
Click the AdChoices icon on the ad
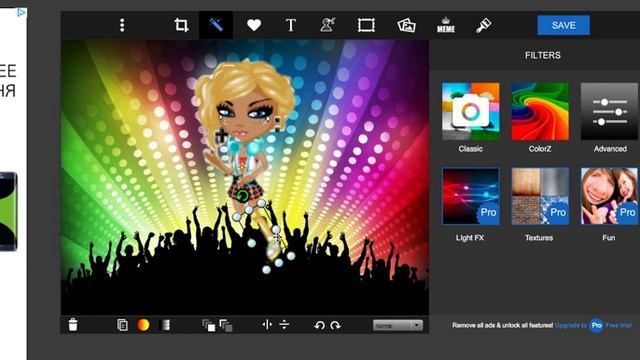(21, 13)
